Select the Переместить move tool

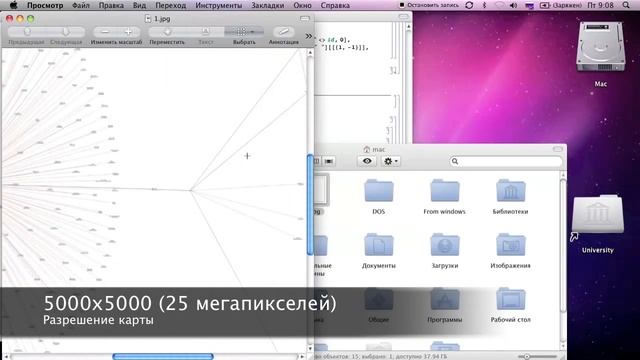pyautogui.click(x=167, y=32)
